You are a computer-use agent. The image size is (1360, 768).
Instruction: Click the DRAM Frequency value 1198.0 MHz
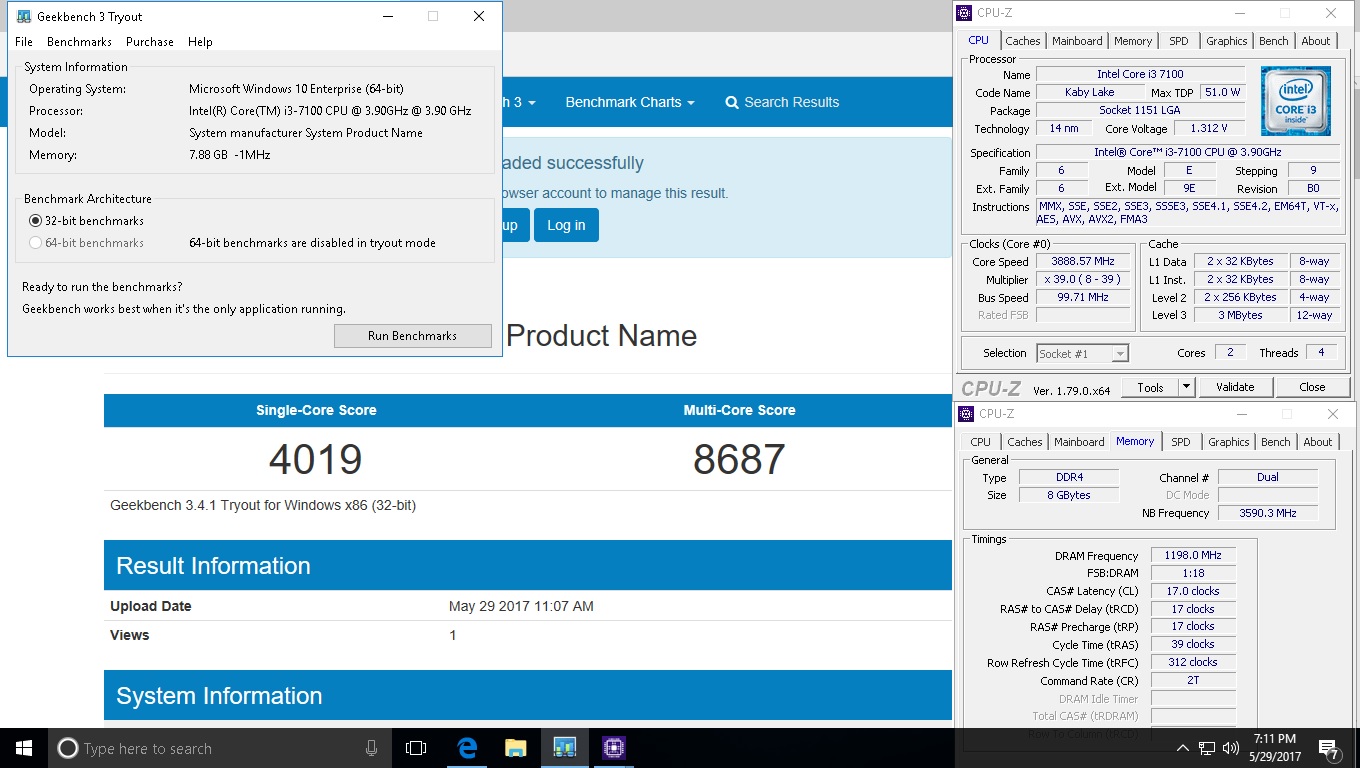pyautogui.click(x=1193, y=555)
